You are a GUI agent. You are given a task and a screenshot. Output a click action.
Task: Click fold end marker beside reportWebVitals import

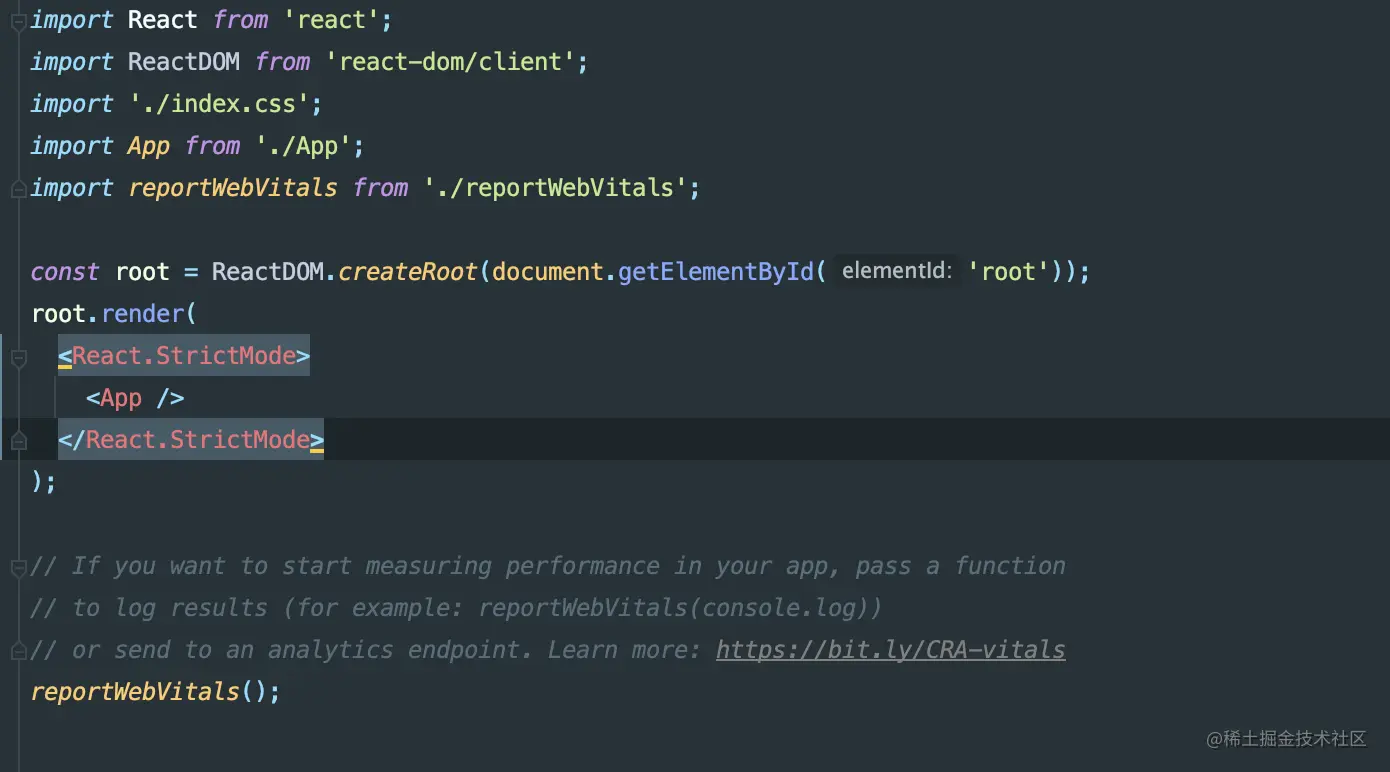point(18,188)
